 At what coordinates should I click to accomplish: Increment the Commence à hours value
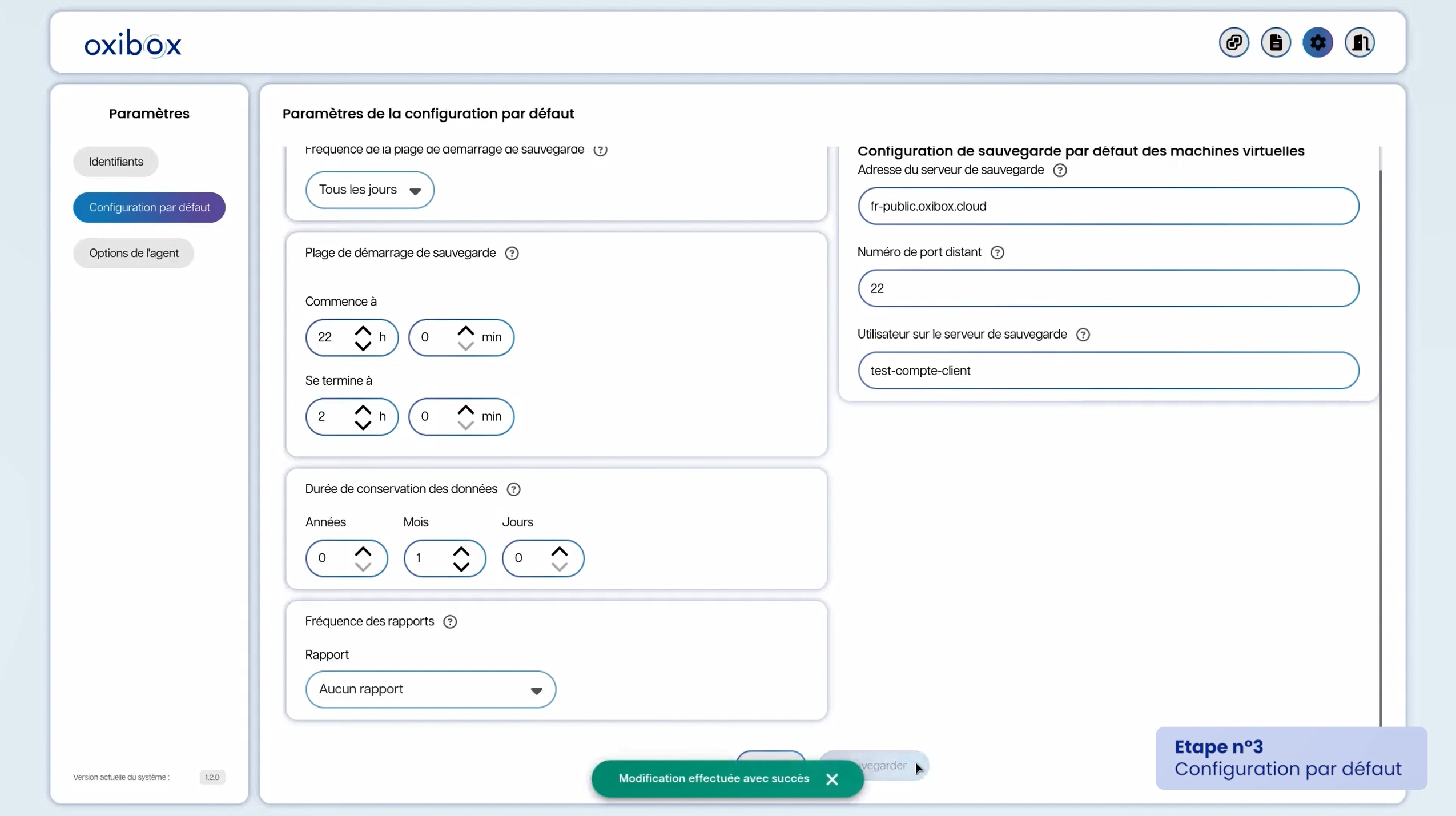coord(364,331)
